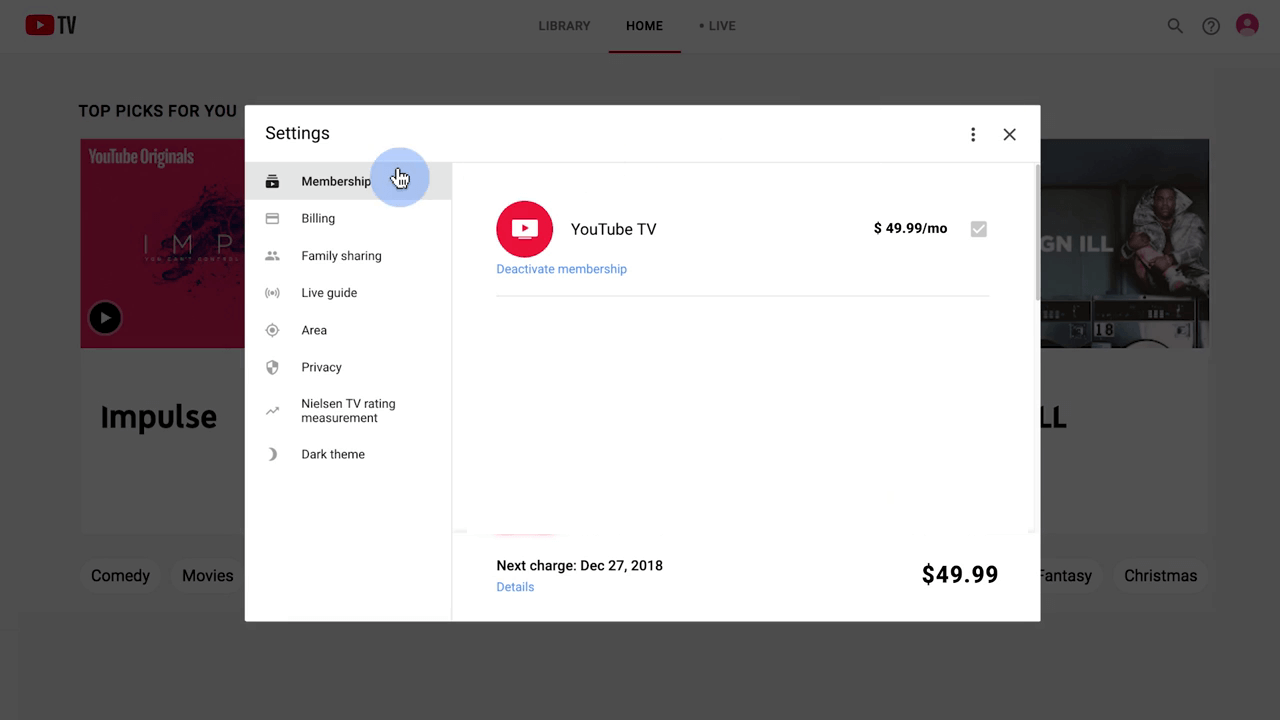
Task: Toggle the YouTube TV membership checkbox
Action: point(979,229)
